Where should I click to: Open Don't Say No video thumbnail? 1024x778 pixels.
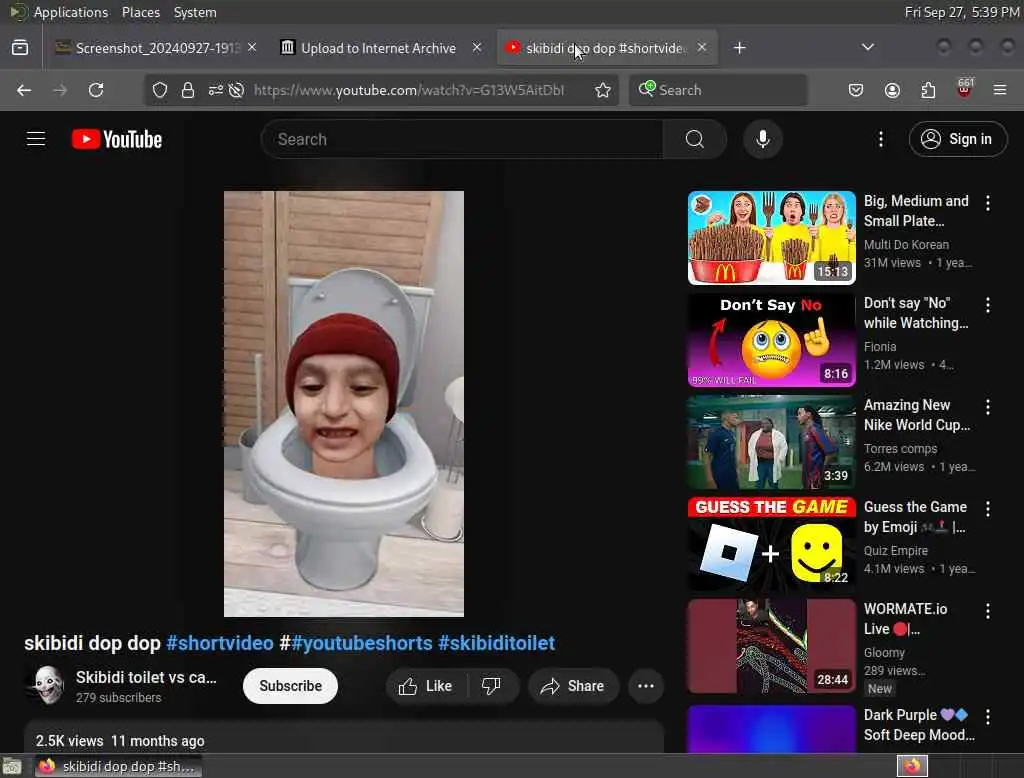pyautogui.click(x=771, y=340)
